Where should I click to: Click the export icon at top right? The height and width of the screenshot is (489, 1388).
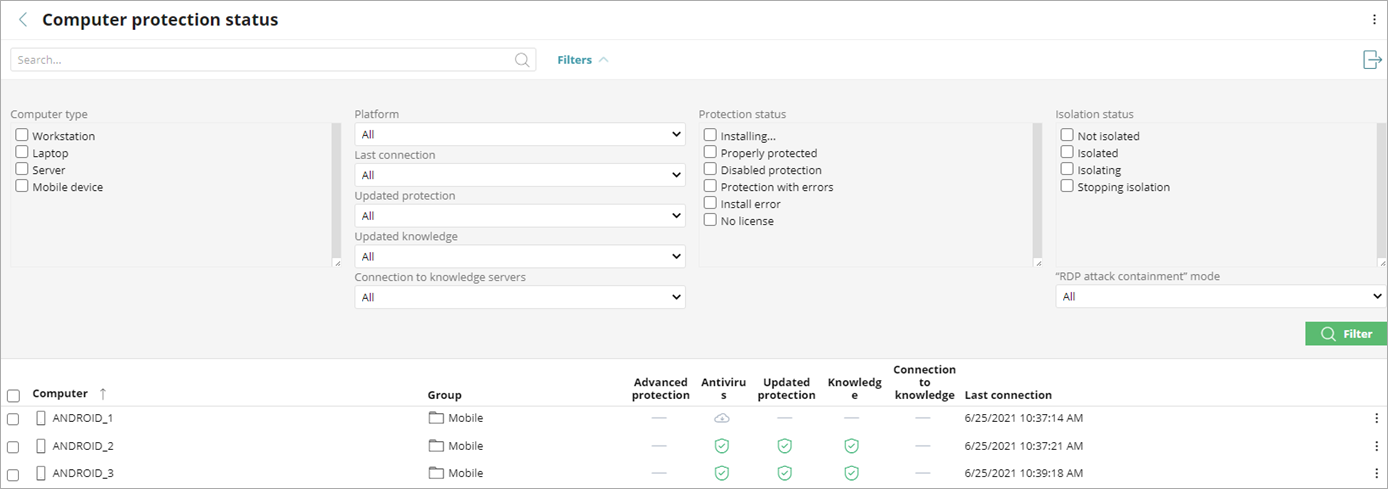click(x=1372, y=60)
